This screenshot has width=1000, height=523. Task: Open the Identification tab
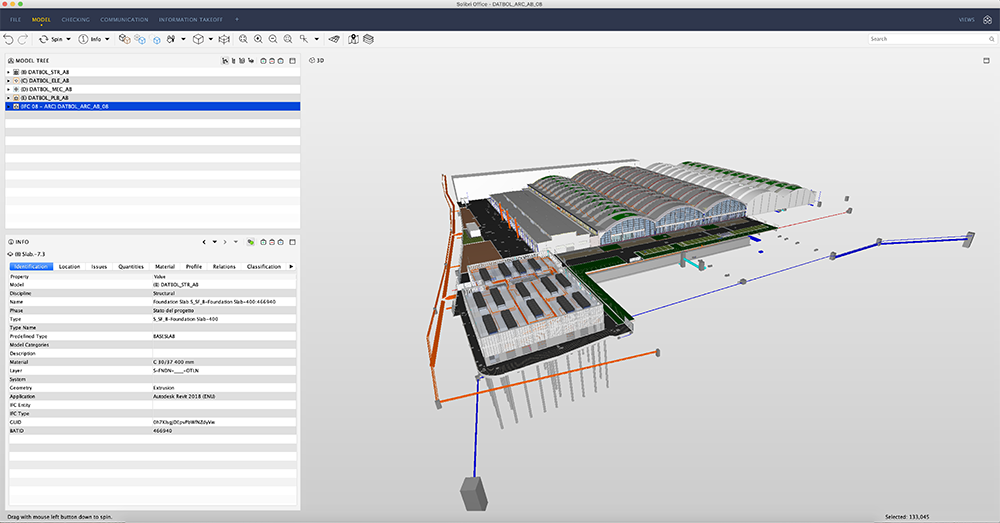click(31, 267)
